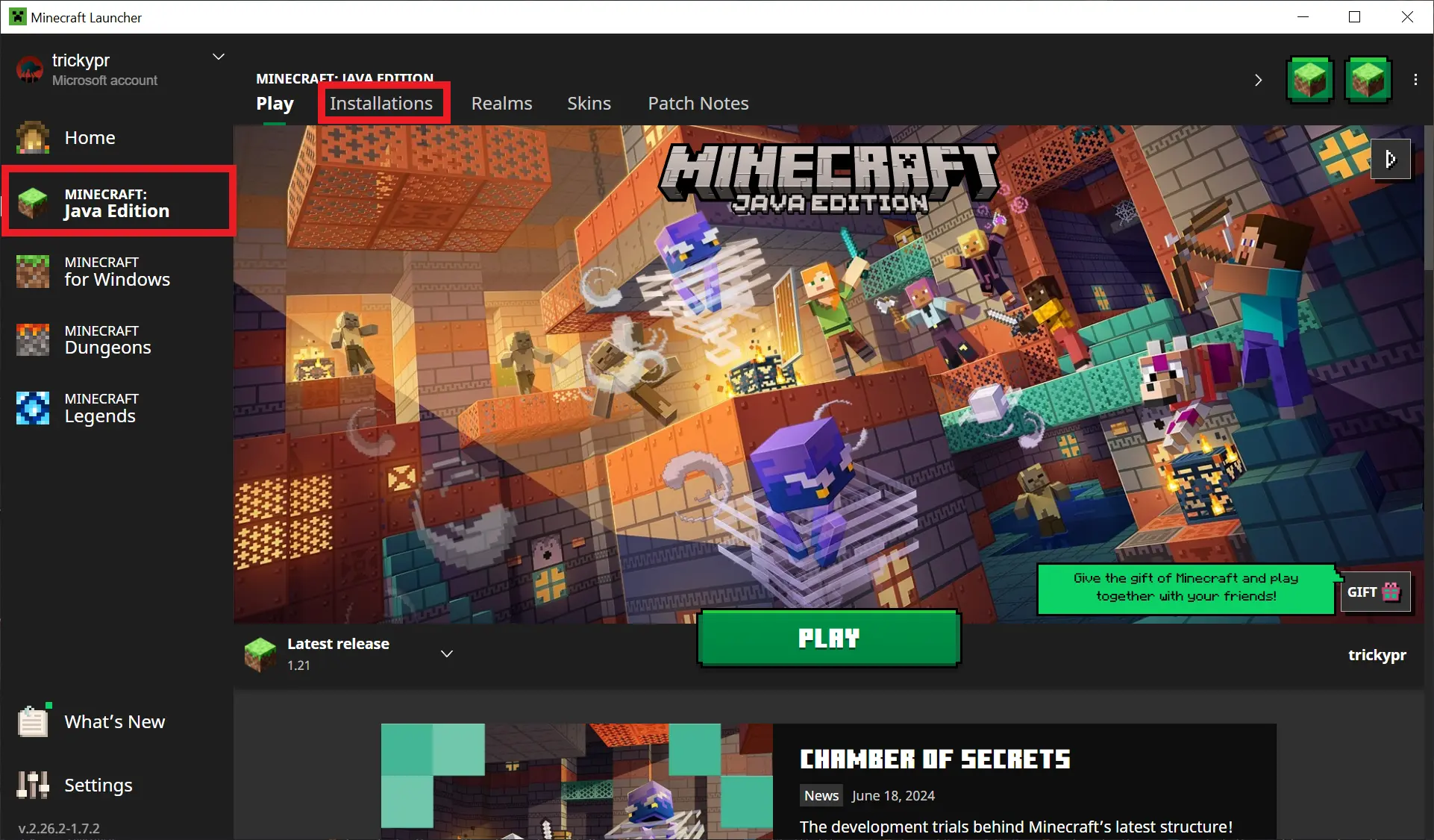This screenshot has width=1434, height=840.
Task: Click the right-pointing chevron near top right
Action: coord(1258,80)
